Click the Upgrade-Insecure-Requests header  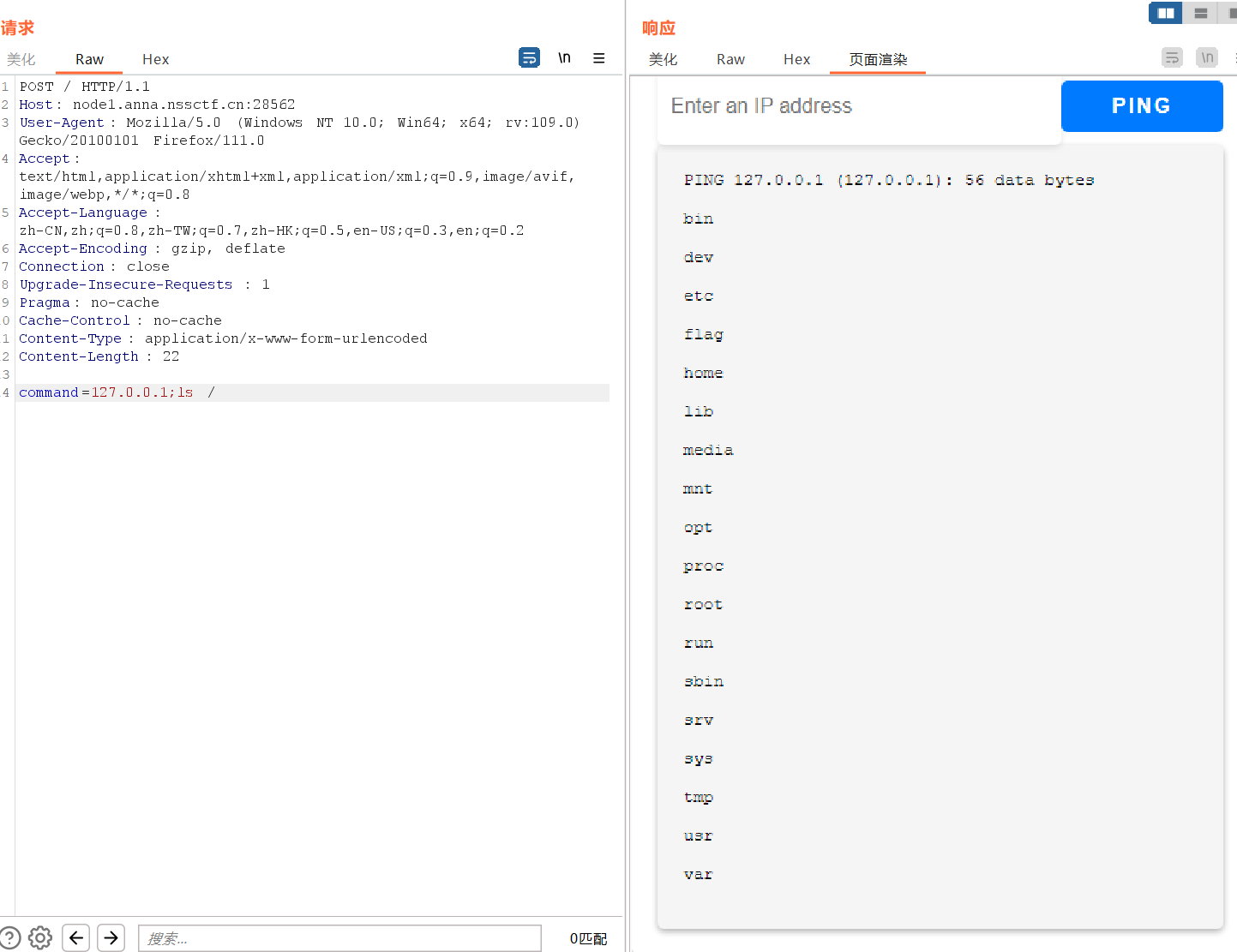[x=144, y=284]
